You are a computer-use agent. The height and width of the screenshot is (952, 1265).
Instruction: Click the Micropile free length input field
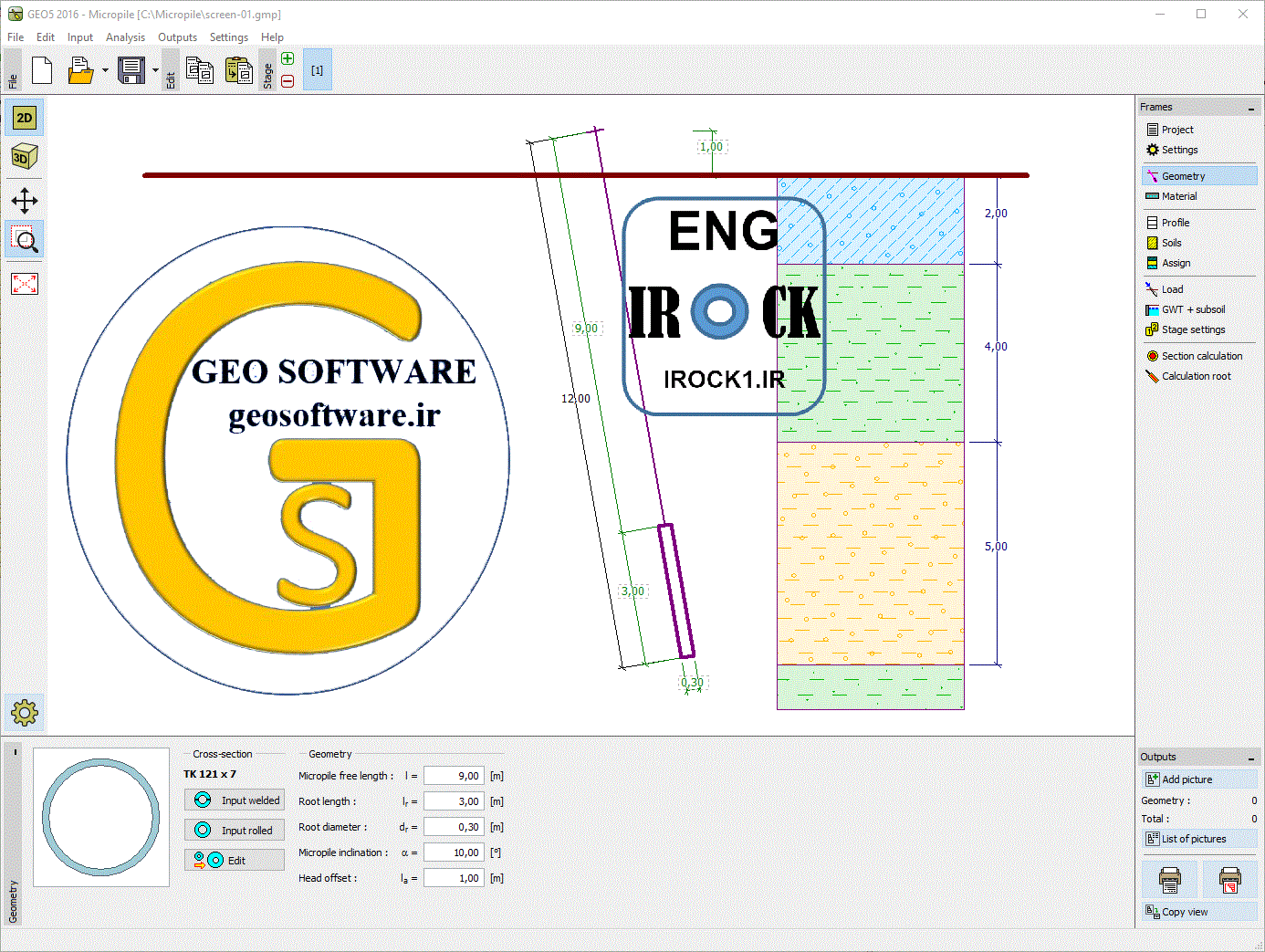click(x=454, y=776)
